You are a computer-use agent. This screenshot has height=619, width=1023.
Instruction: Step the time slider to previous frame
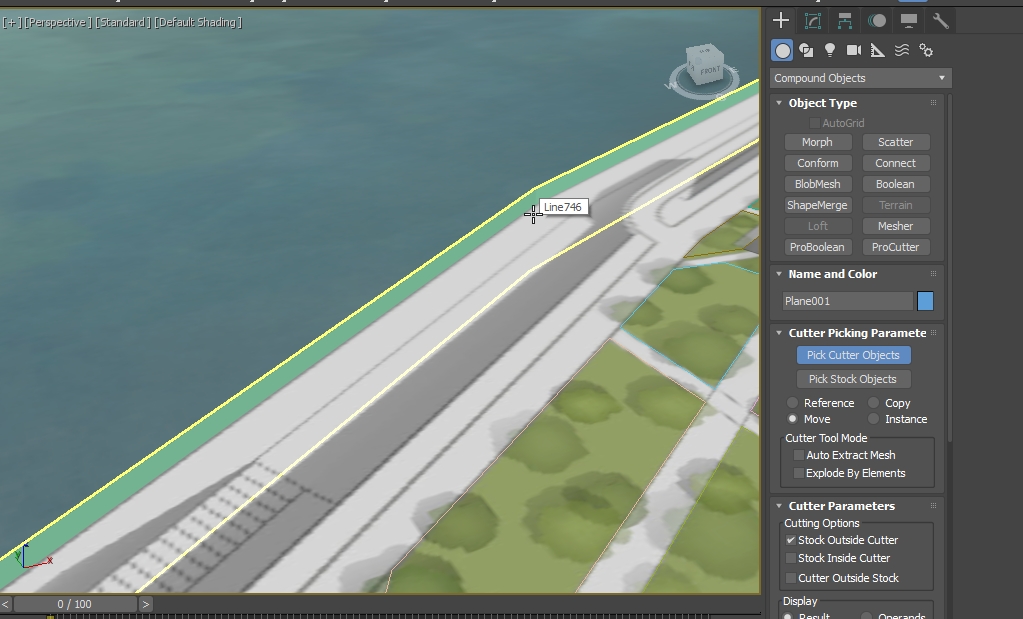click(6, 604)
